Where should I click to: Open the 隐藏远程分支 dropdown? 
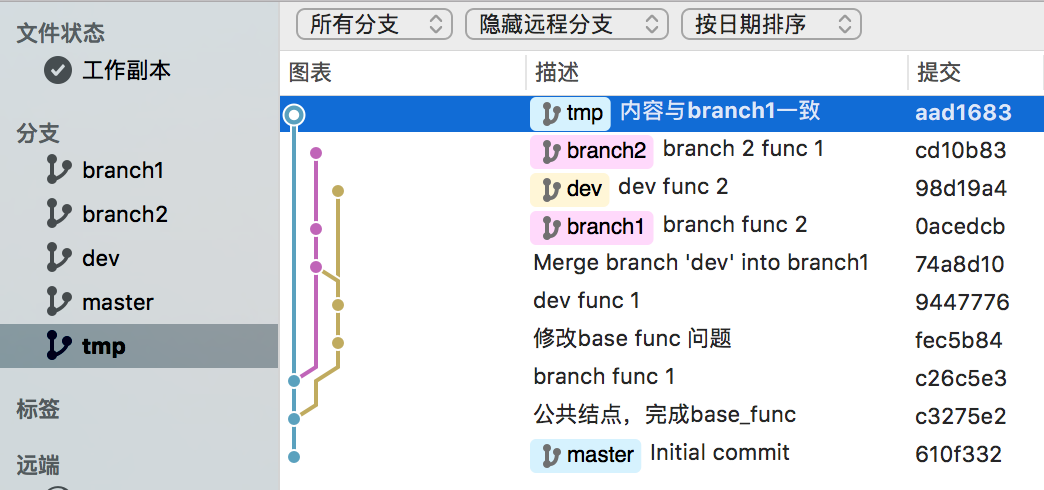(567, 24)
